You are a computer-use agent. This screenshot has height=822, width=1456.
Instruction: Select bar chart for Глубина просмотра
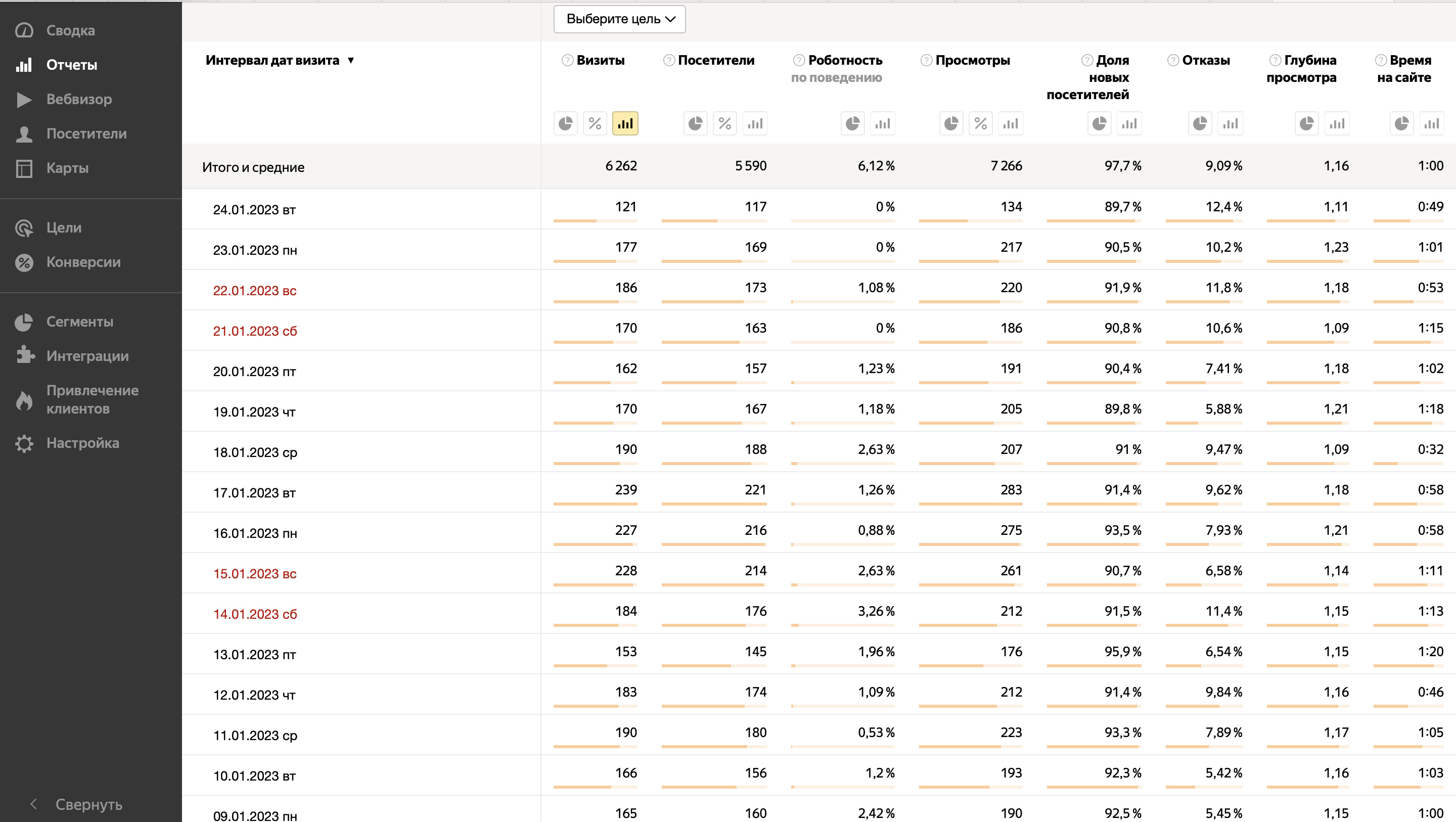(x=1337, y=123)
